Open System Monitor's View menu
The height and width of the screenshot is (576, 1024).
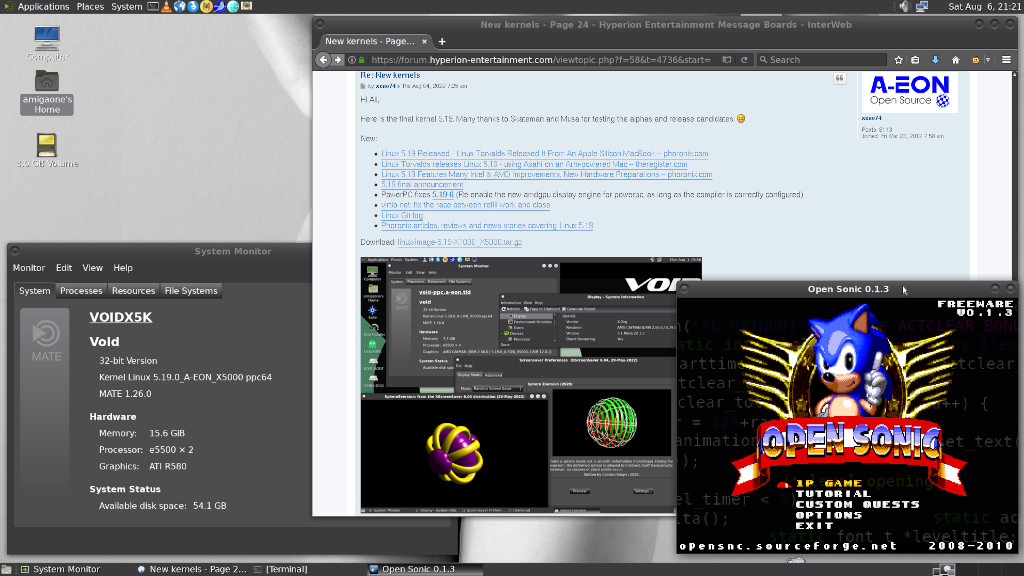coord(93,268)
